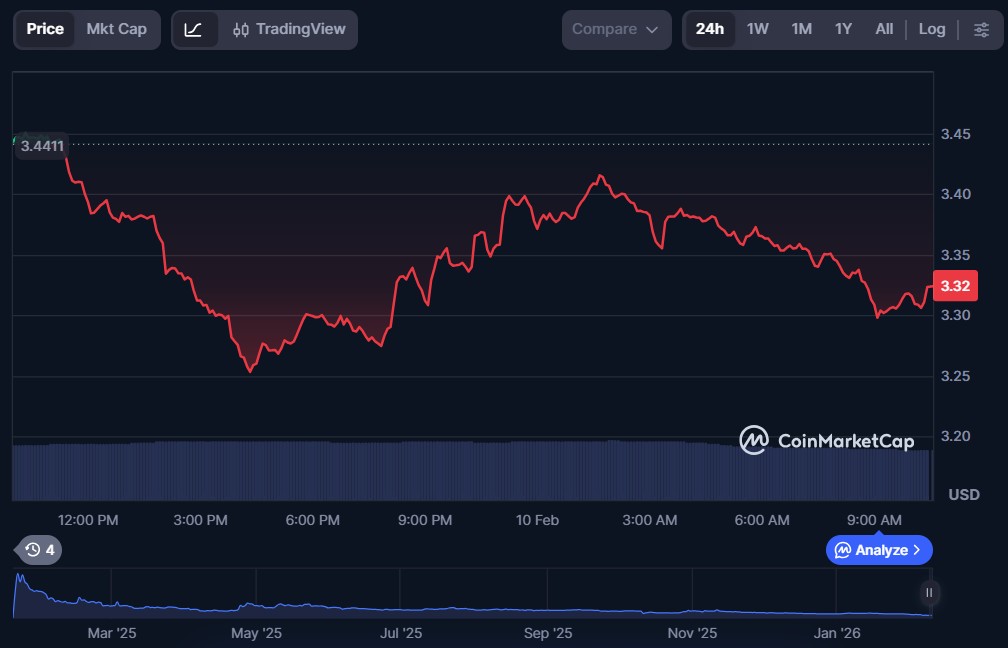Click the red 3.32 current price label
Viewport: 1008px width, 648px height.
pyautogui.click(x=955, y=286)
